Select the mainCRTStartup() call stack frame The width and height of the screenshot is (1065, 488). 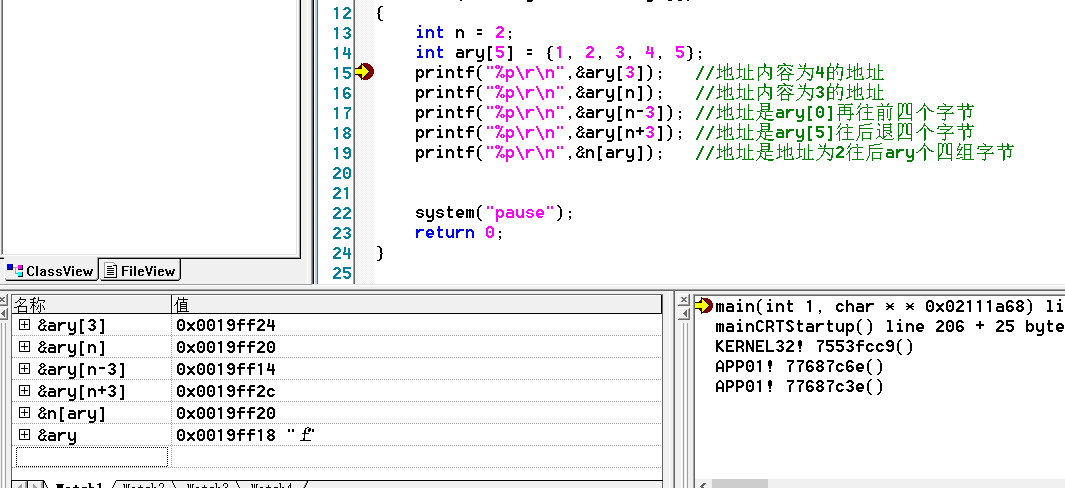[x=890, y=326]
